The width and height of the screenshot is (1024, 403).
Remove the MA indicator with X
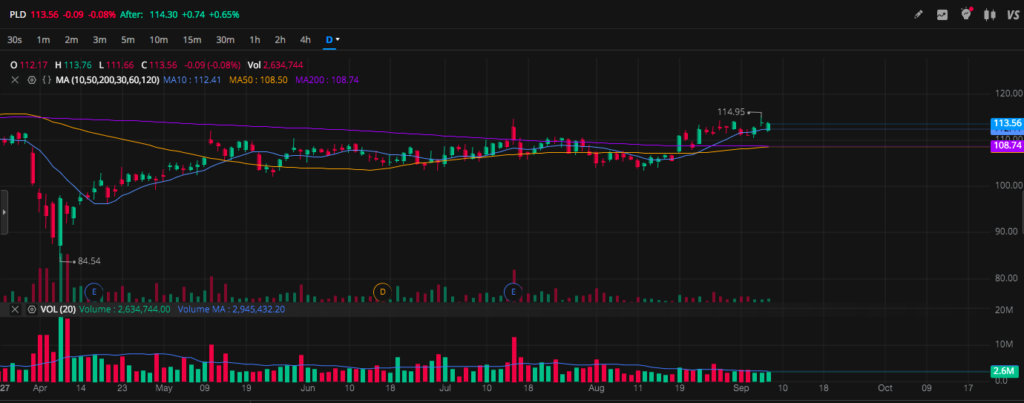(x=14, y=79)
